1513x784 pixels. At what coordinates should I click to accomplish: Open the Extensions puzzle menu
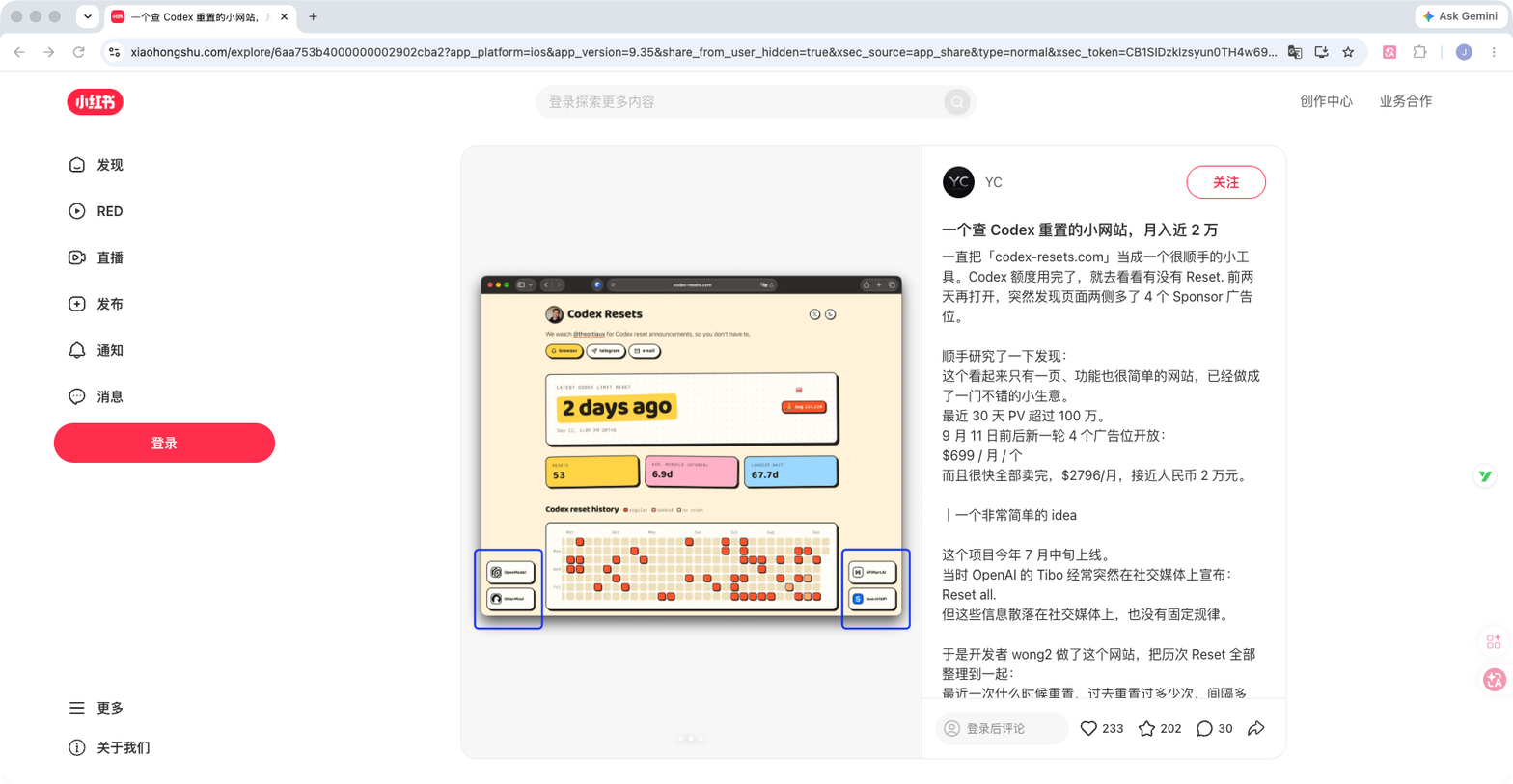[x=1419, y=52]
